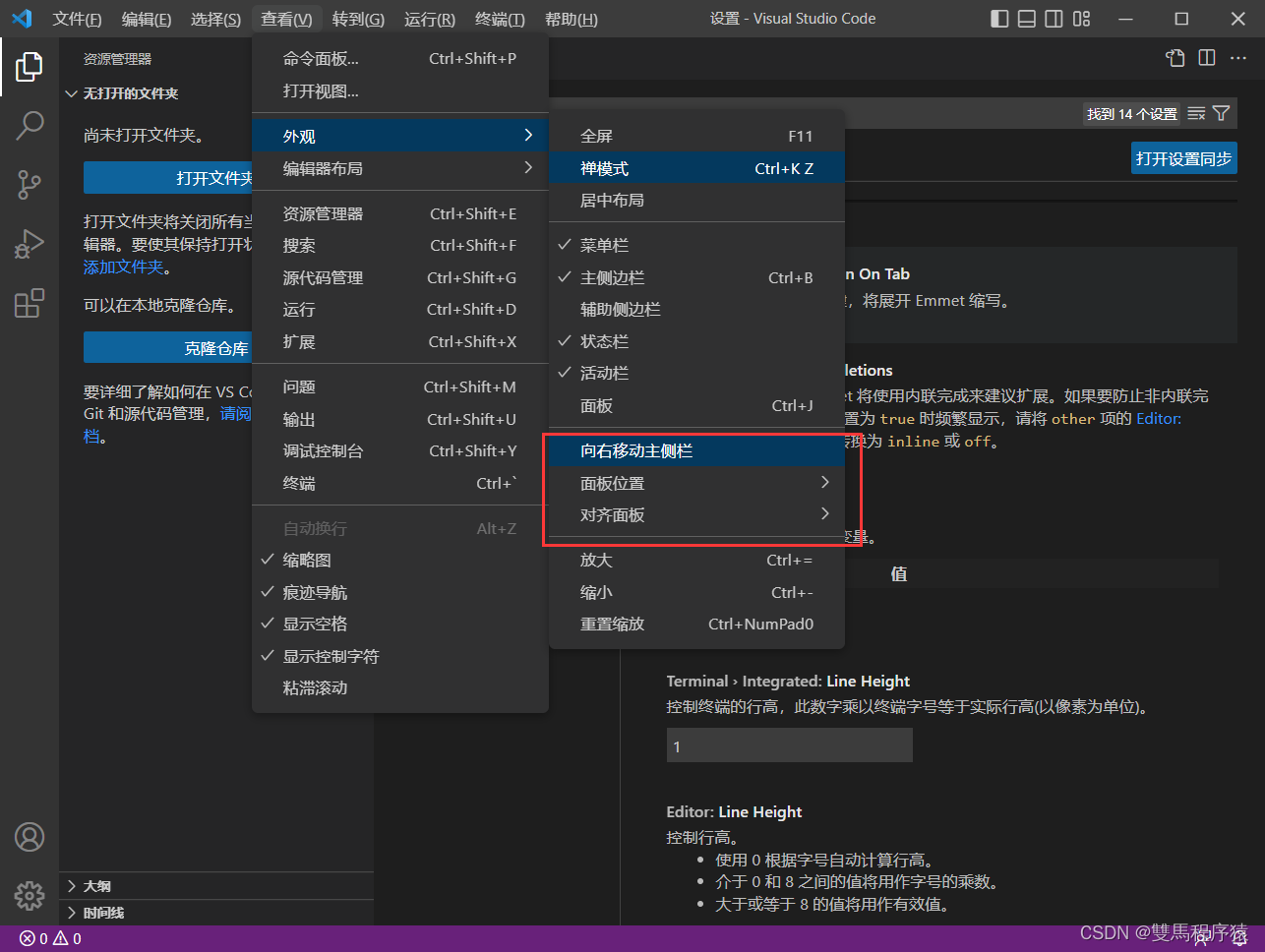1265x952 pixels.
Task: Open the Explorer view in activity bar
Action: pos(30,67)
